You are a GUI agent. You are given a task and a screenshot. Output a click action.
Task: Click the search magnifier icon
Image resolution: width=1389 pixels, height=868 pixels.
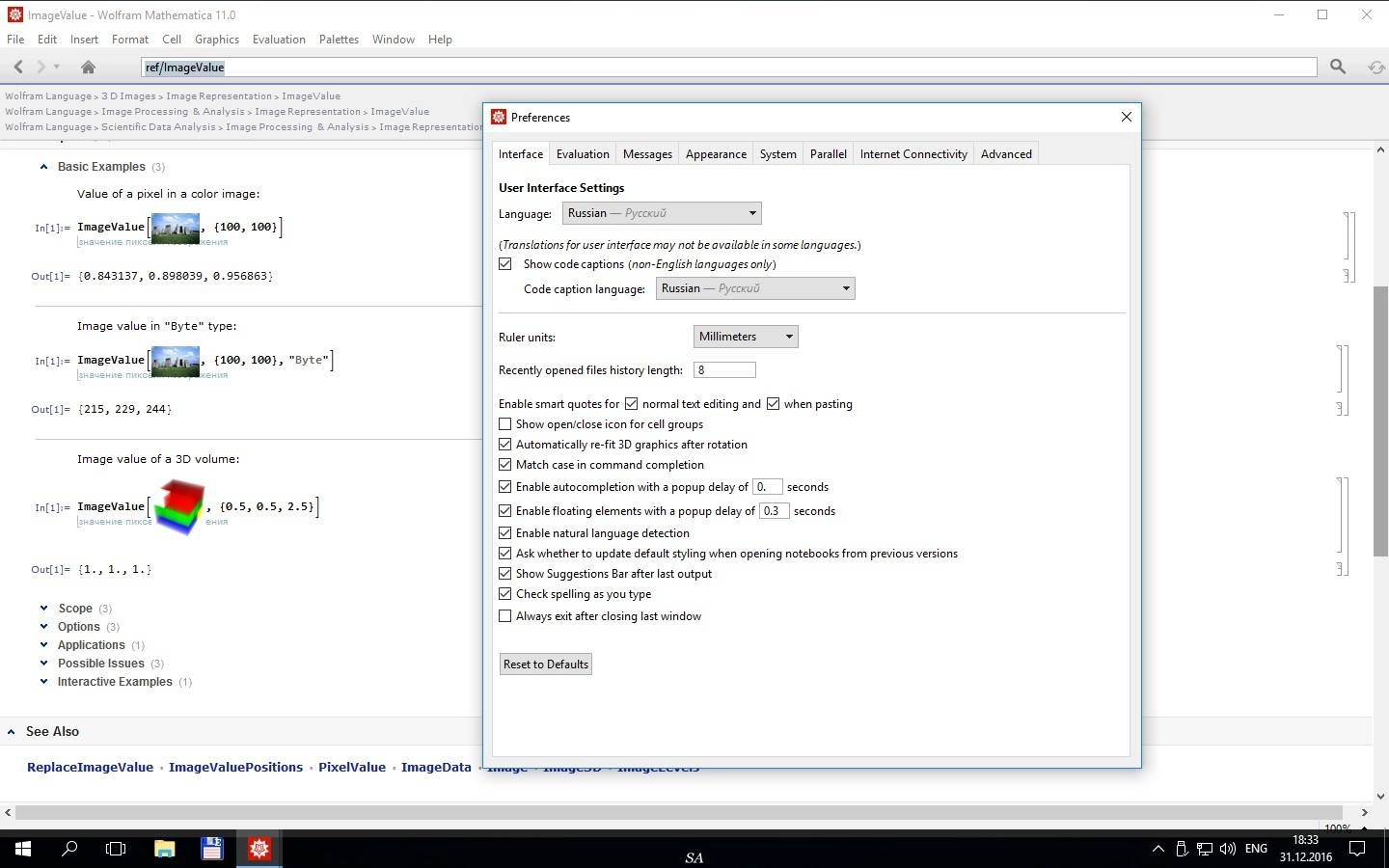tap(1338, 67)
